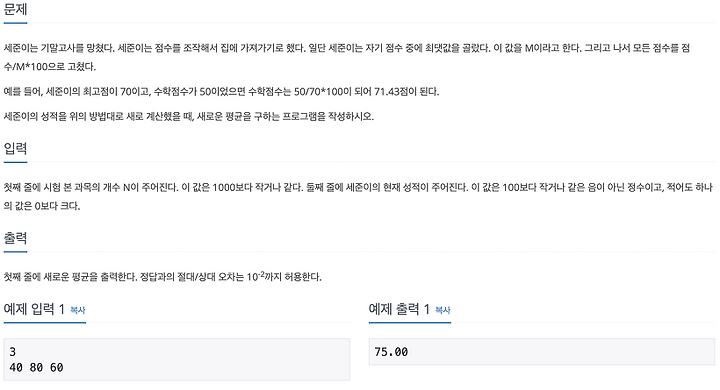
Task: Click the 예제 출력 1 heading text
Action: [399, 309]
